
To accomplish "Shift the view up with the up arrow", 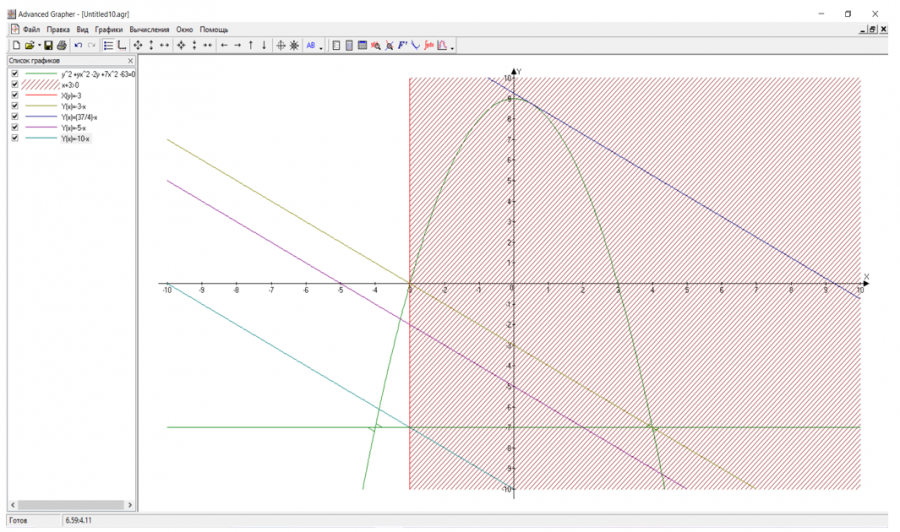I will (x=251, y=45).
